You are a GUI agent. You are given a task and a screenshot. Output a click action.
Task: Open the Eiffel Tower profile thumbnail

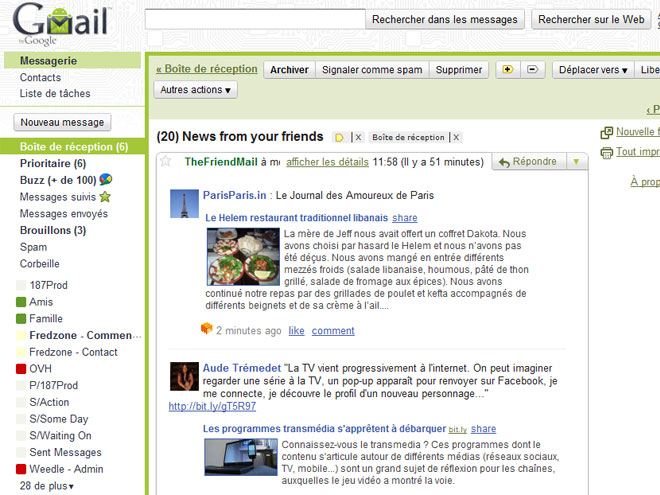click(184, 204)
